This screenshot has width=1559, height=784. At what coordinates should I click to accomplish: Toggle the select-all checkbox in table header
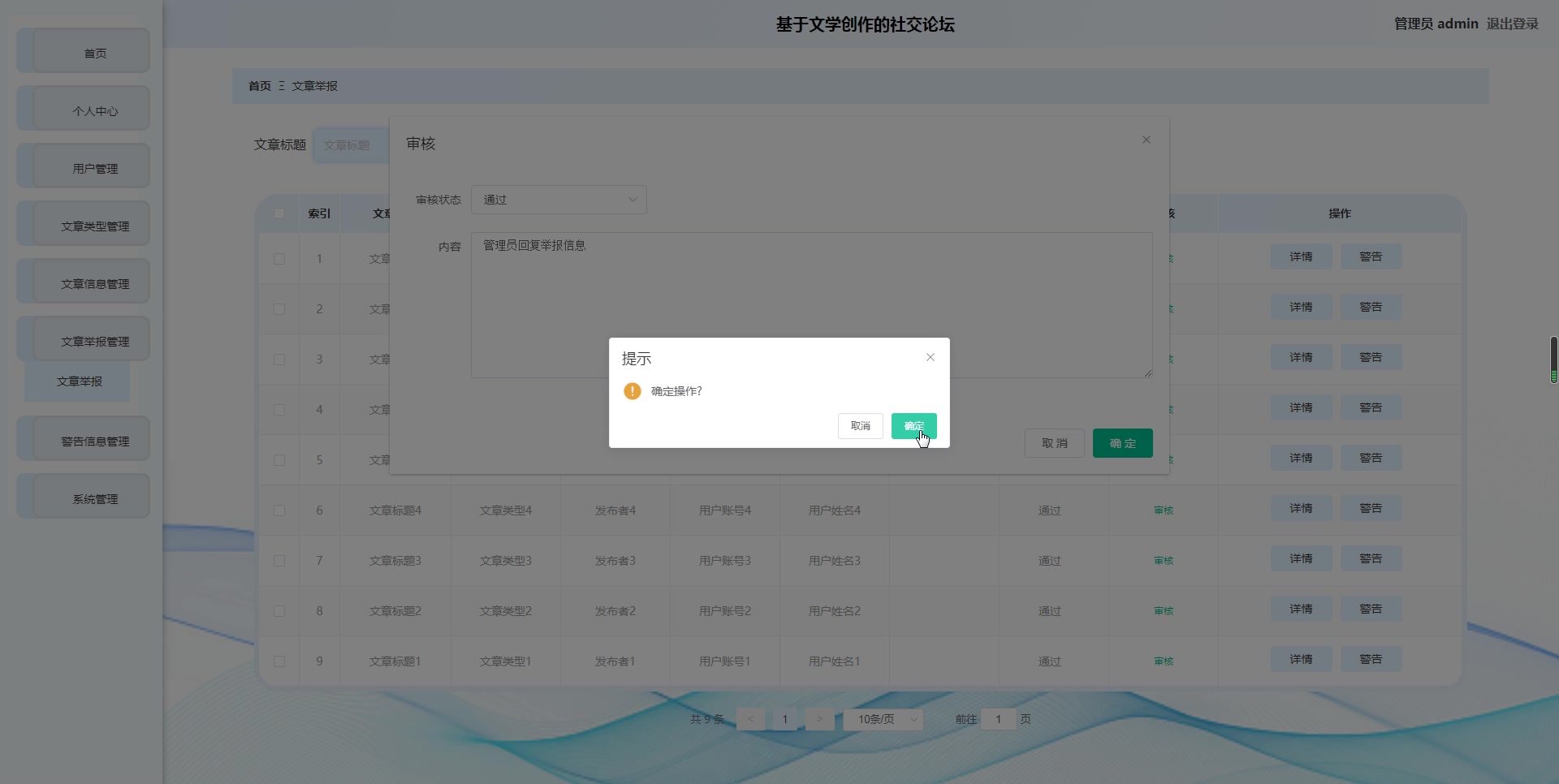[279, 213]
